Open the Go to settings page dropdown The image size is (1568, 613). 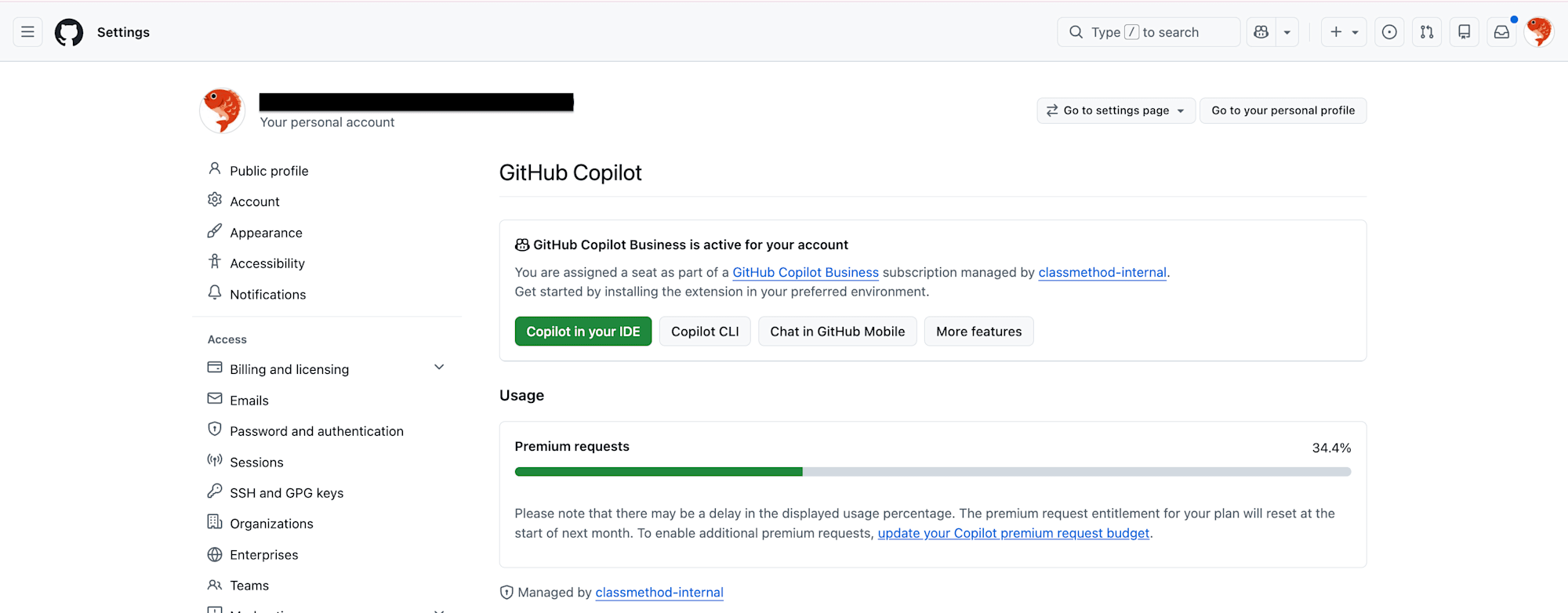1116,111
